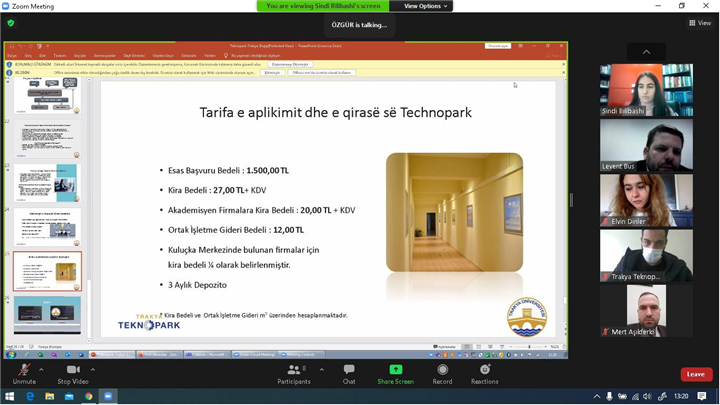Click save icon in PowerPoint quick access toolbar
Screen dimensions: 720x405
point(12,46)
